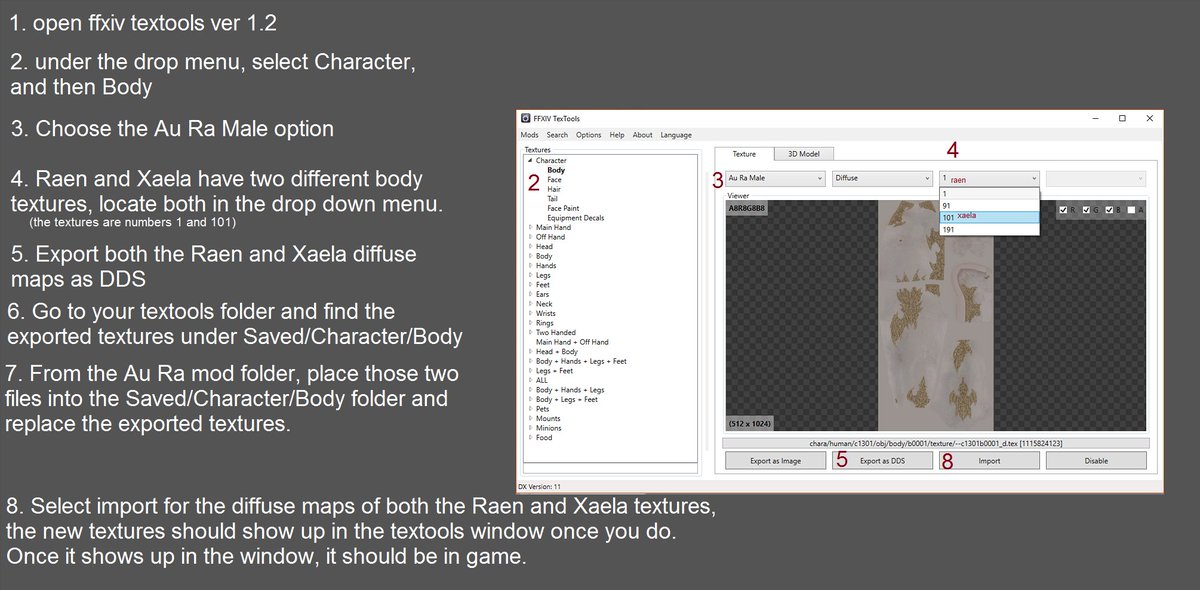Toggle the B channel checkbox
Viewport: 1200px width, 590px height.
pos(1109,210)
